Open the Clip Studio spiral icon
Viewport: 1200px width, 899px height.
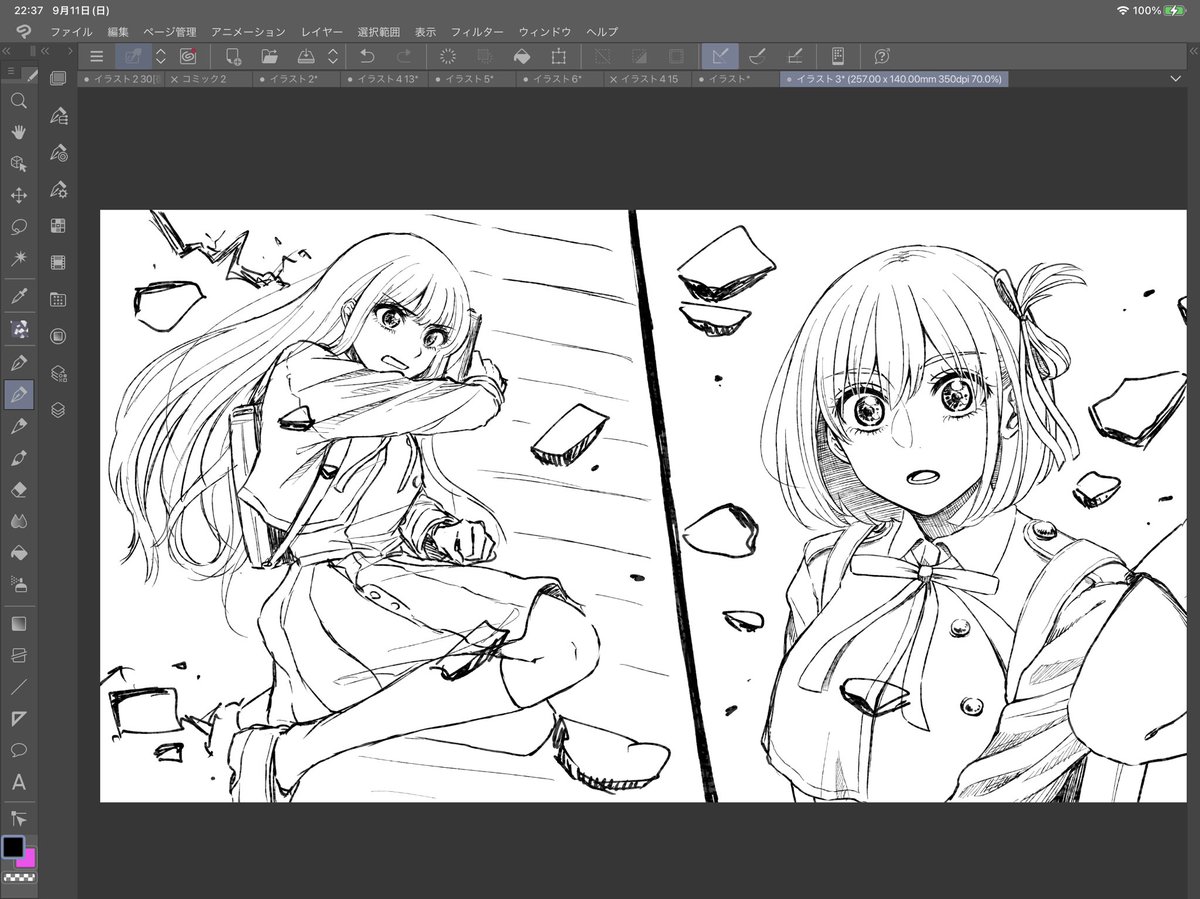[187, 56]
